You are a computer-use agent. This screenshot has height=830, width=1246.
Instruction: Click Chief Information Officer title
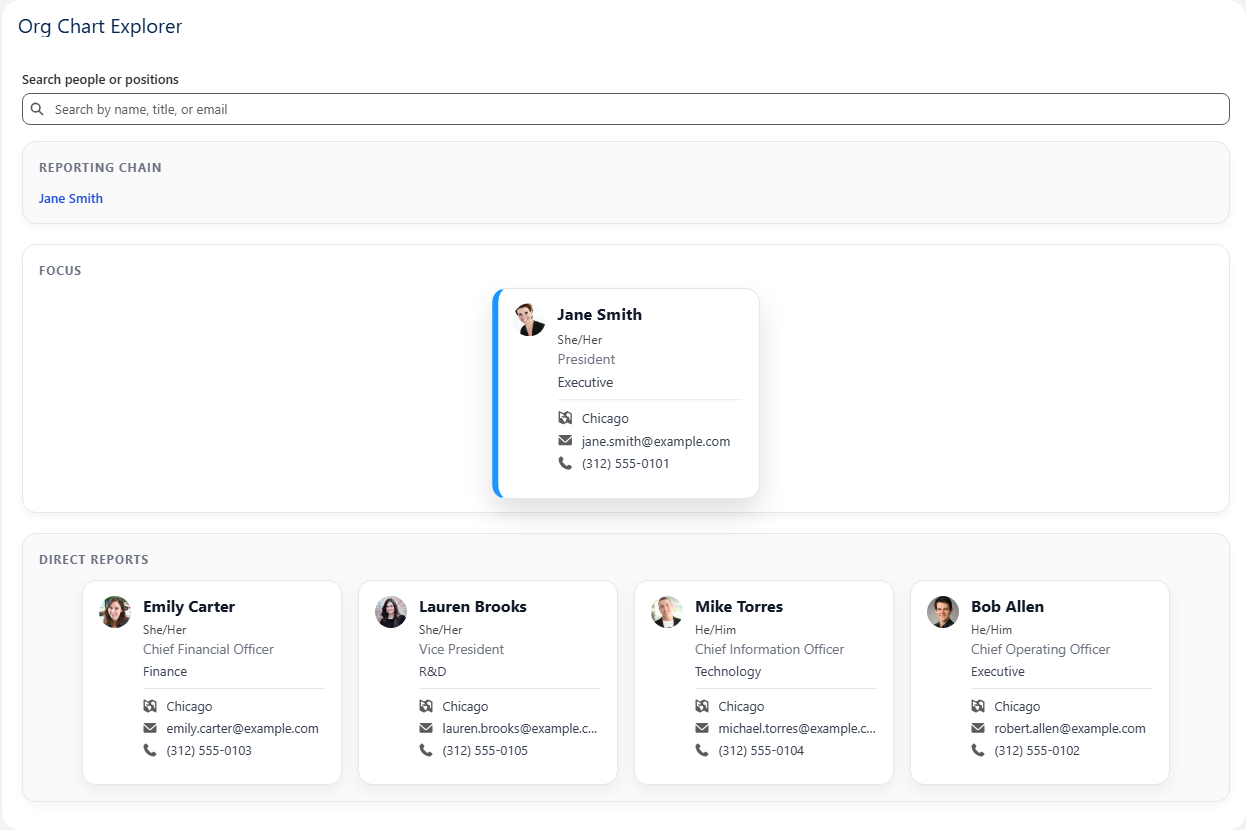pos(769,649)
